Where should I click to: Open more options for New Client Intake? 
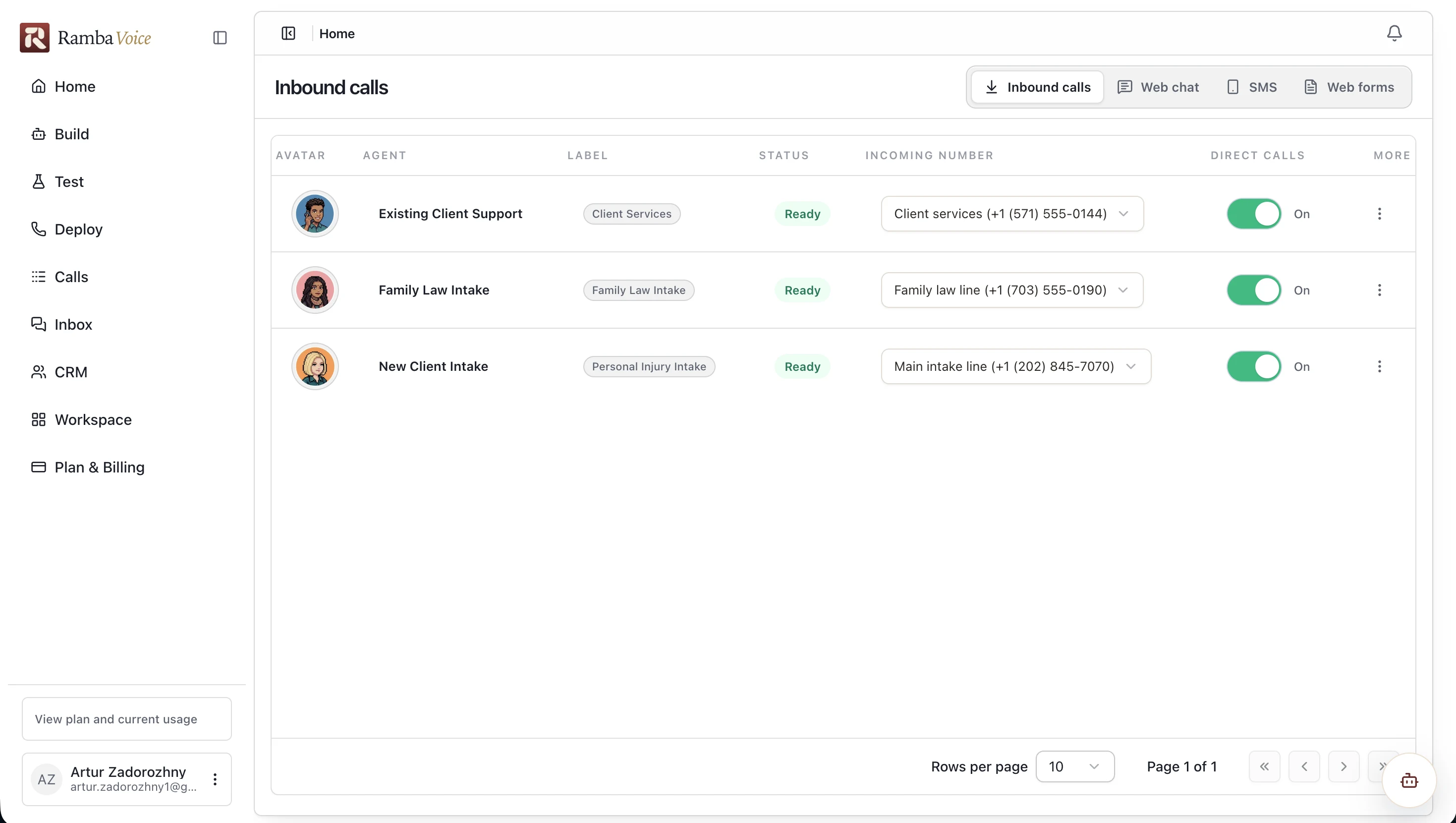(1379, 366)
